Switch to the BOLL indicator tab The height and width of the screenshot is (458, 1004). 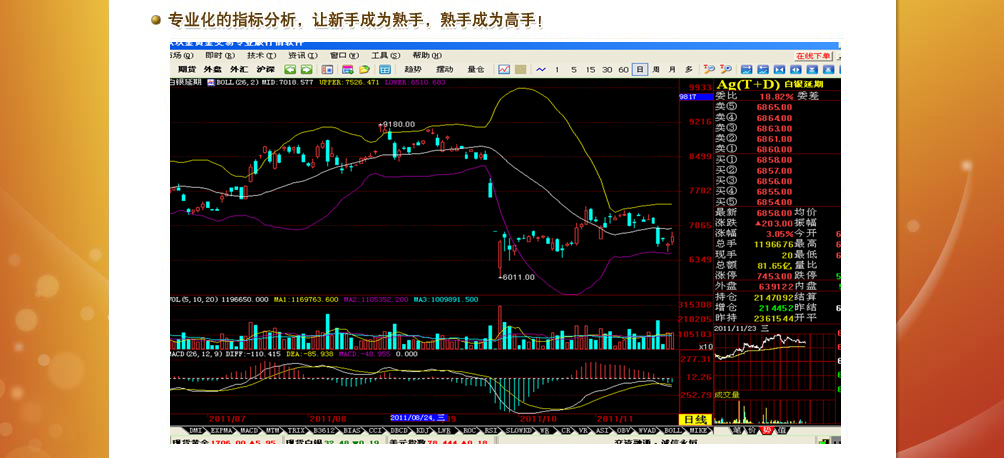click(672, 430)
